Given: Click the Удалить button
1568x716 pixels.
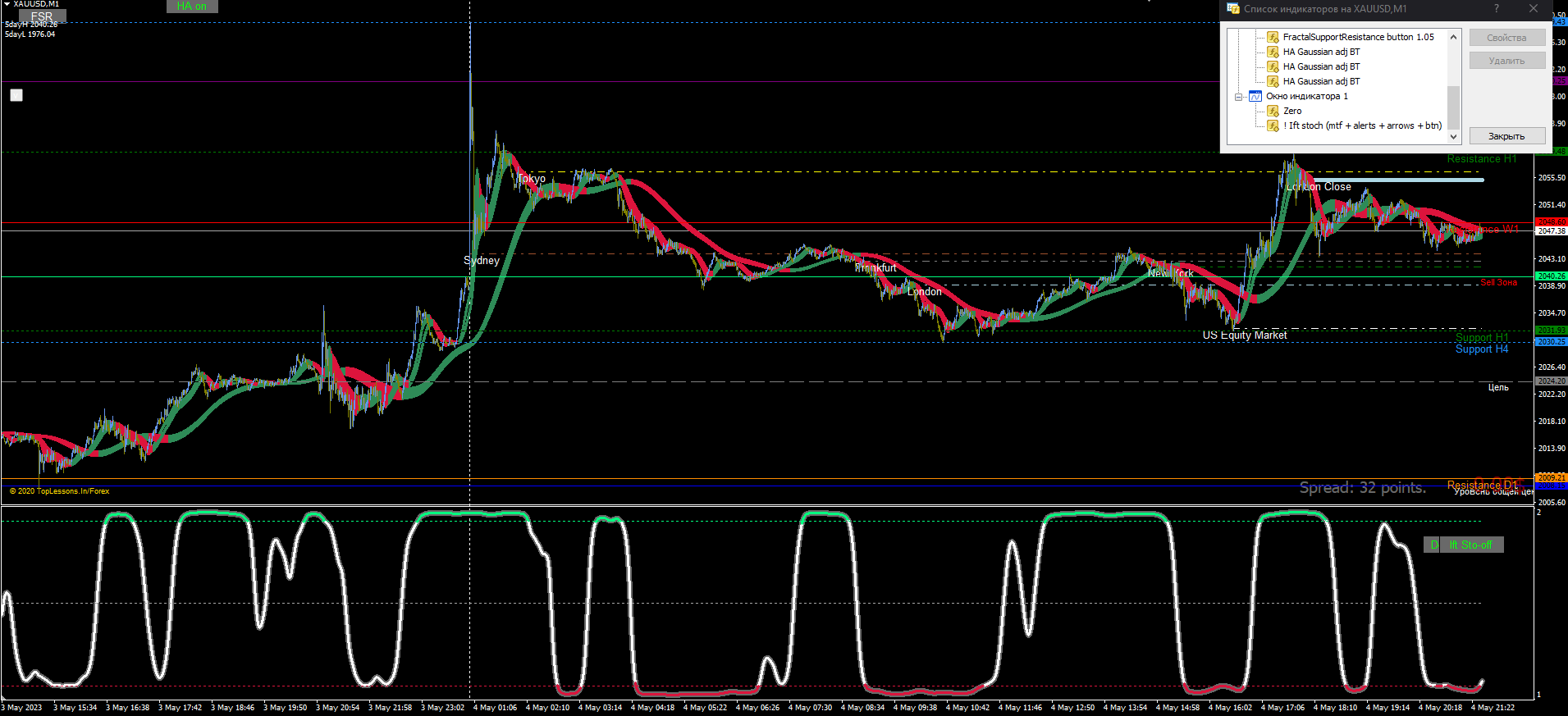Looking at the screenshot, I should point(1506,61).
